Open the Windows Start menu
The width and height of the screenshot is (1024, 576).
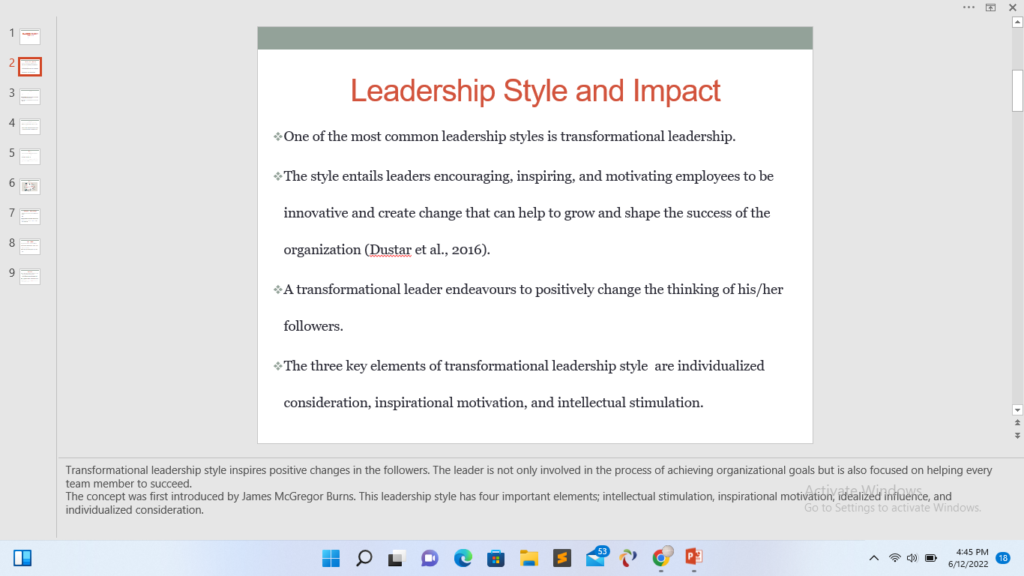[331, 558]
